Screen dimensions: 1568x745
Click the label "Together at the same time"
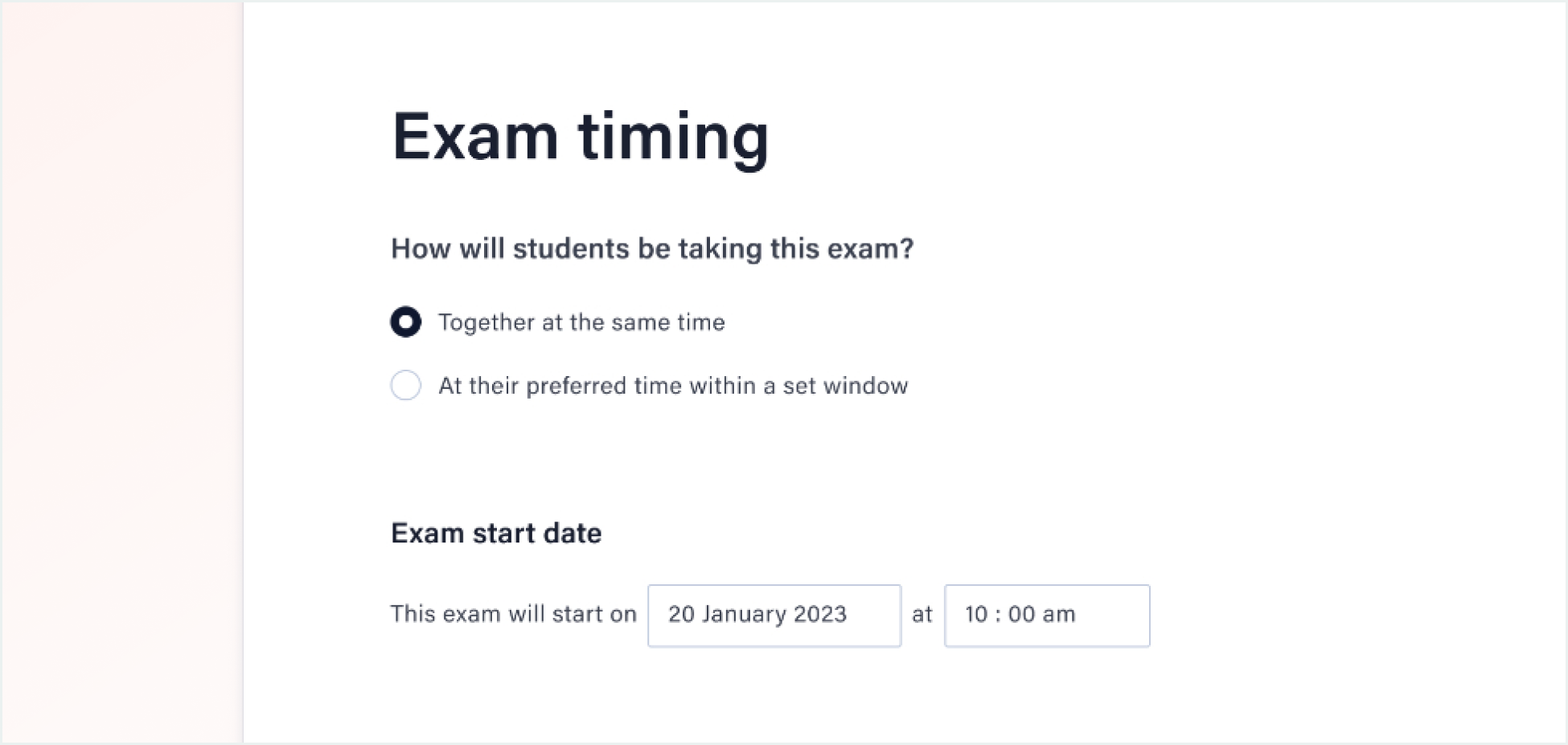581,321
